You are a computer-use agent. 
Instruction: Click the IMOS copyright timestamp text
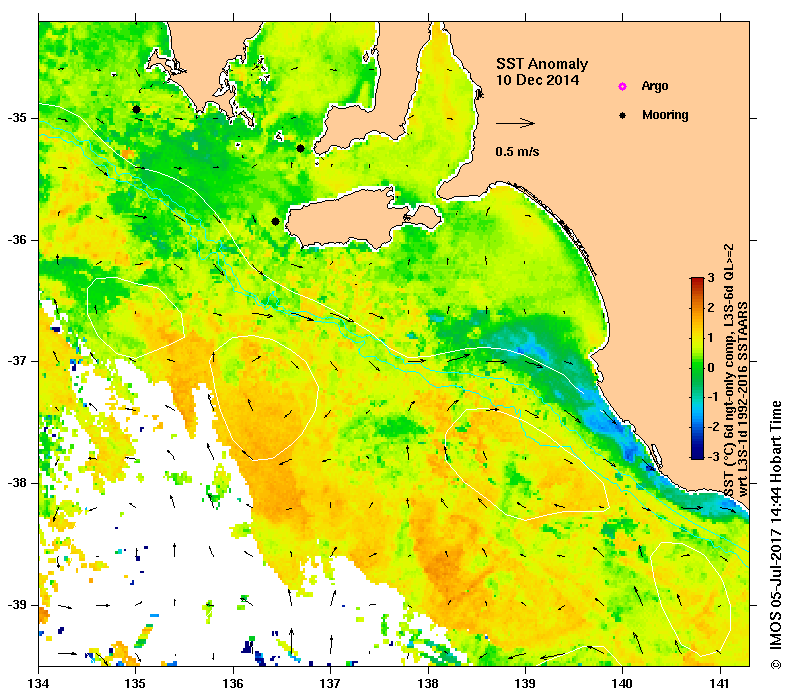775,535
